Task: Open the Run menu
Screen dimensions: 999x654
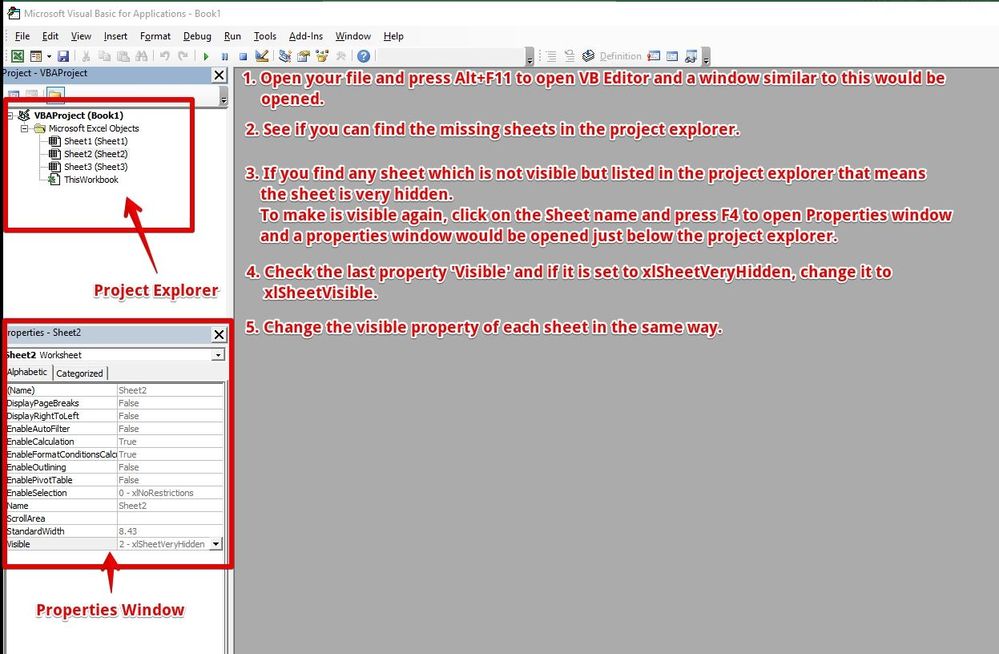Action: [x=233, y=36]
